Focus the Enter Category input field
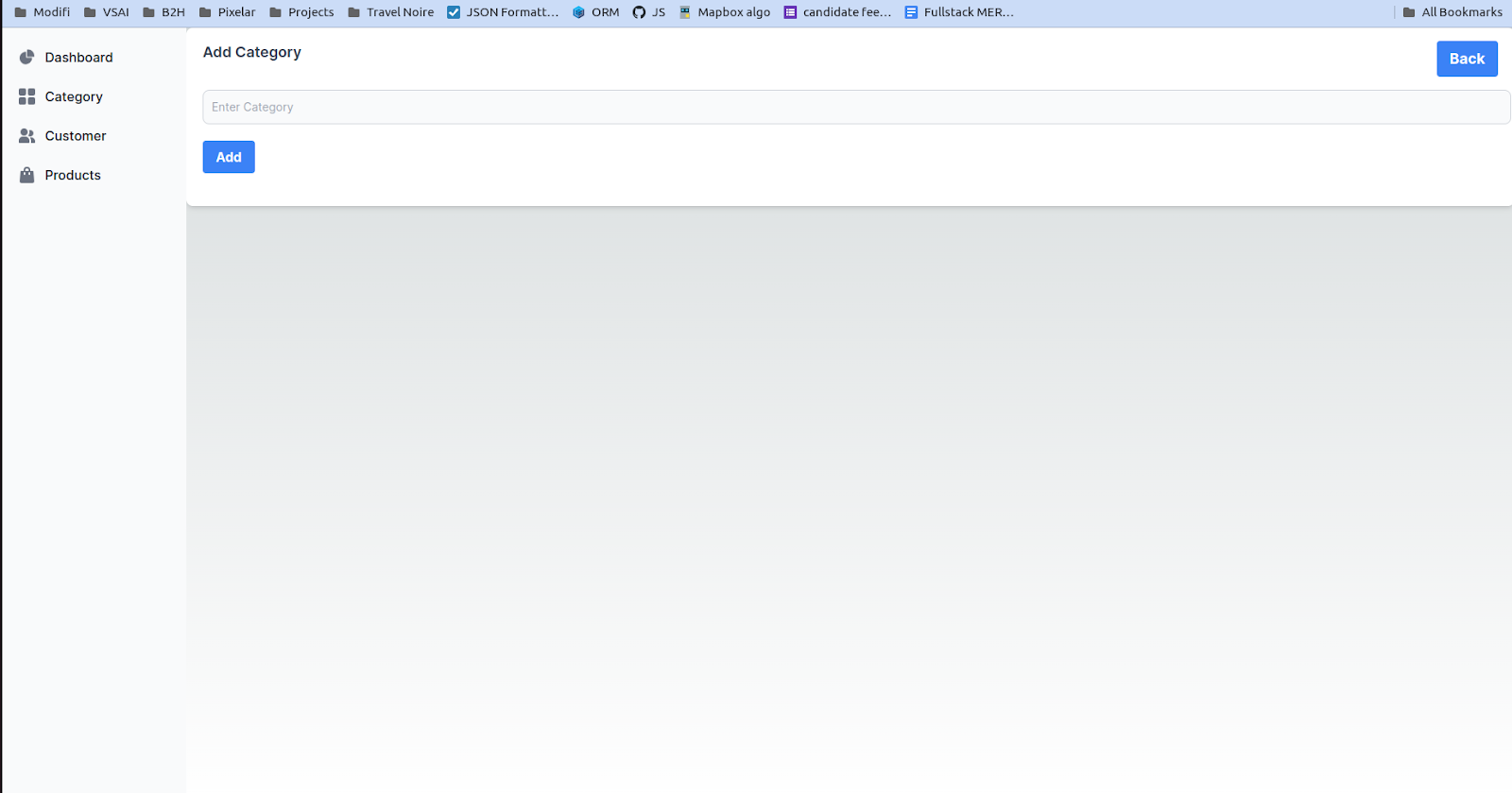This screenshot has height=793, width=1512. 855,107
